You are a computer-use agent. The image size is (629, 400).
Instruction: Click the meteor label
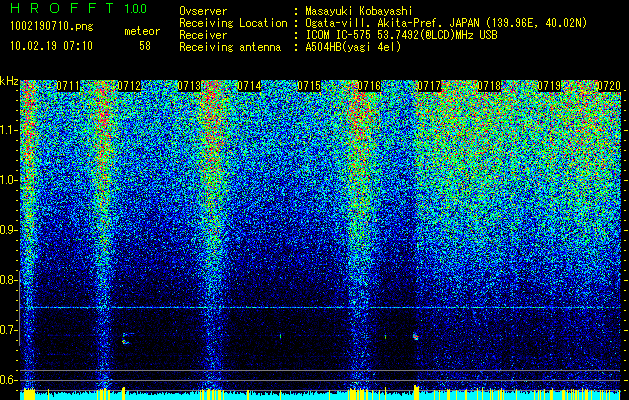tap(142, 31)
